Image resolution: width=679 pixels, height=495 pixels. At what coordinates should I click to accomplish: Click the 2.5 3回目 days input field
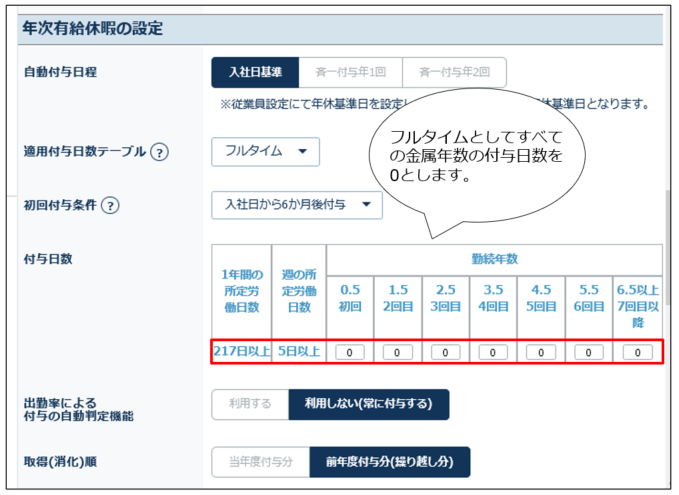(445, 353)
